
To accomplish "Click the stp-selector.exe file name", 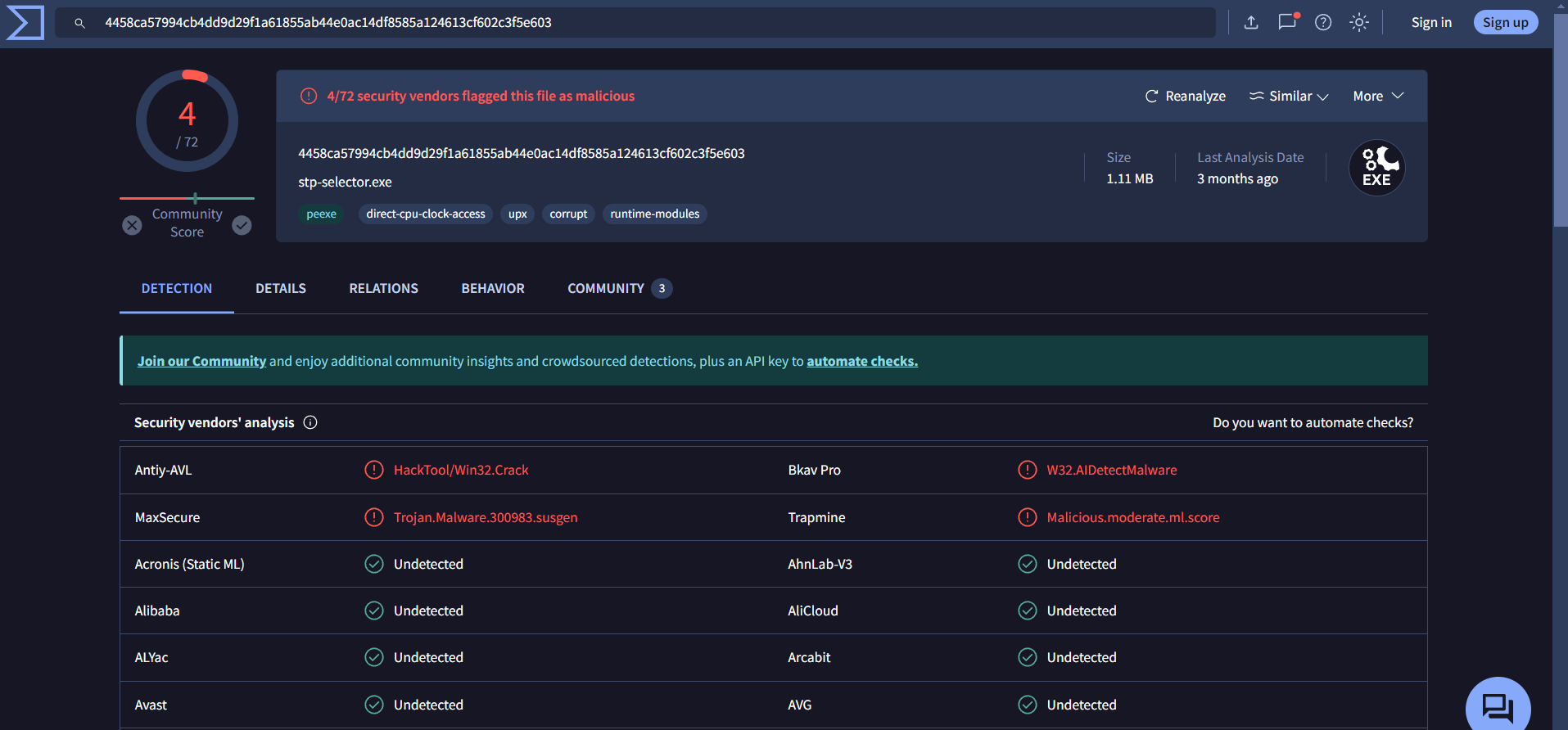I will point(345,182).
